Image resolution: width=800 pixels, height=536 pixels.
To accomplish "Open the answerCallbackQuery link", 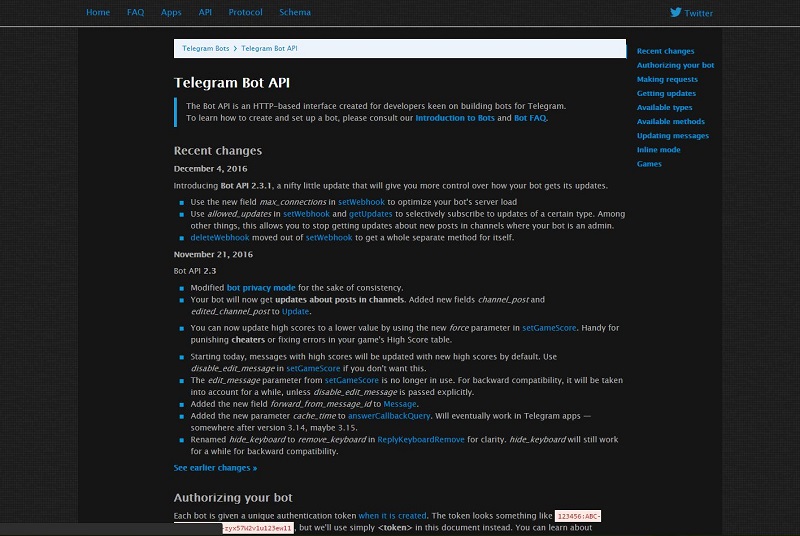I will coord(389,416).
